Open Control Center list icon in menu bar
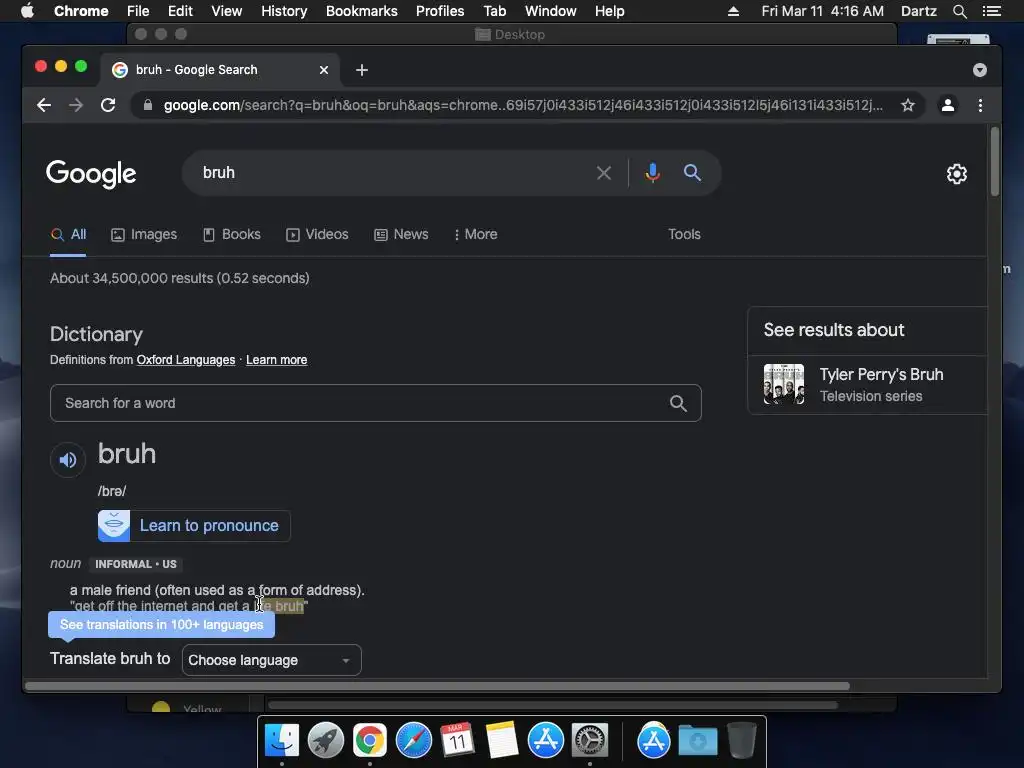The width and height of the screenshot is (1024, 768). pyautogui.click(x=992, y=11)
